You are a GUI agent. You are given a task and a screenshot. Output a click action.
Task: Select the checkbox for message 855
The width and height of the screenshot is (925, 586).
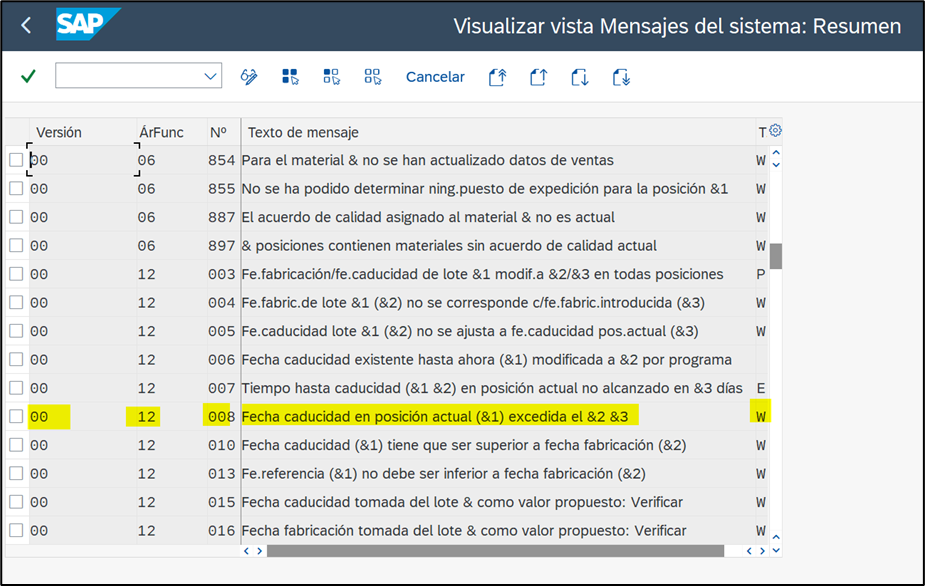point(16,188)
